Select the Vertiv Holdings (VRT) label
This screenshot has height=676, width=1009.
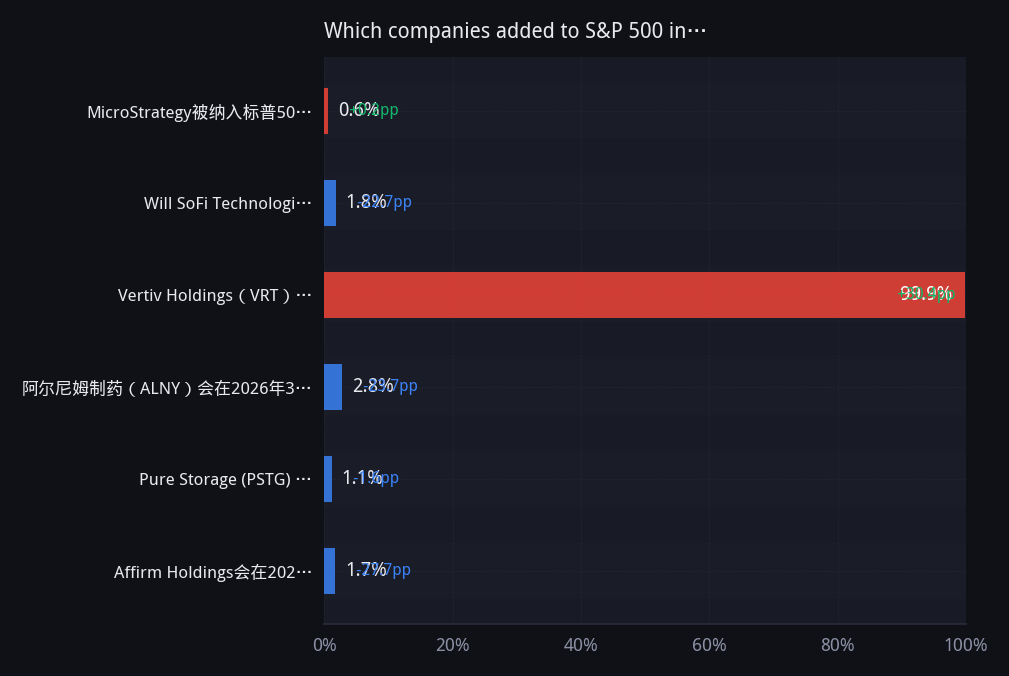coord(214,295)
